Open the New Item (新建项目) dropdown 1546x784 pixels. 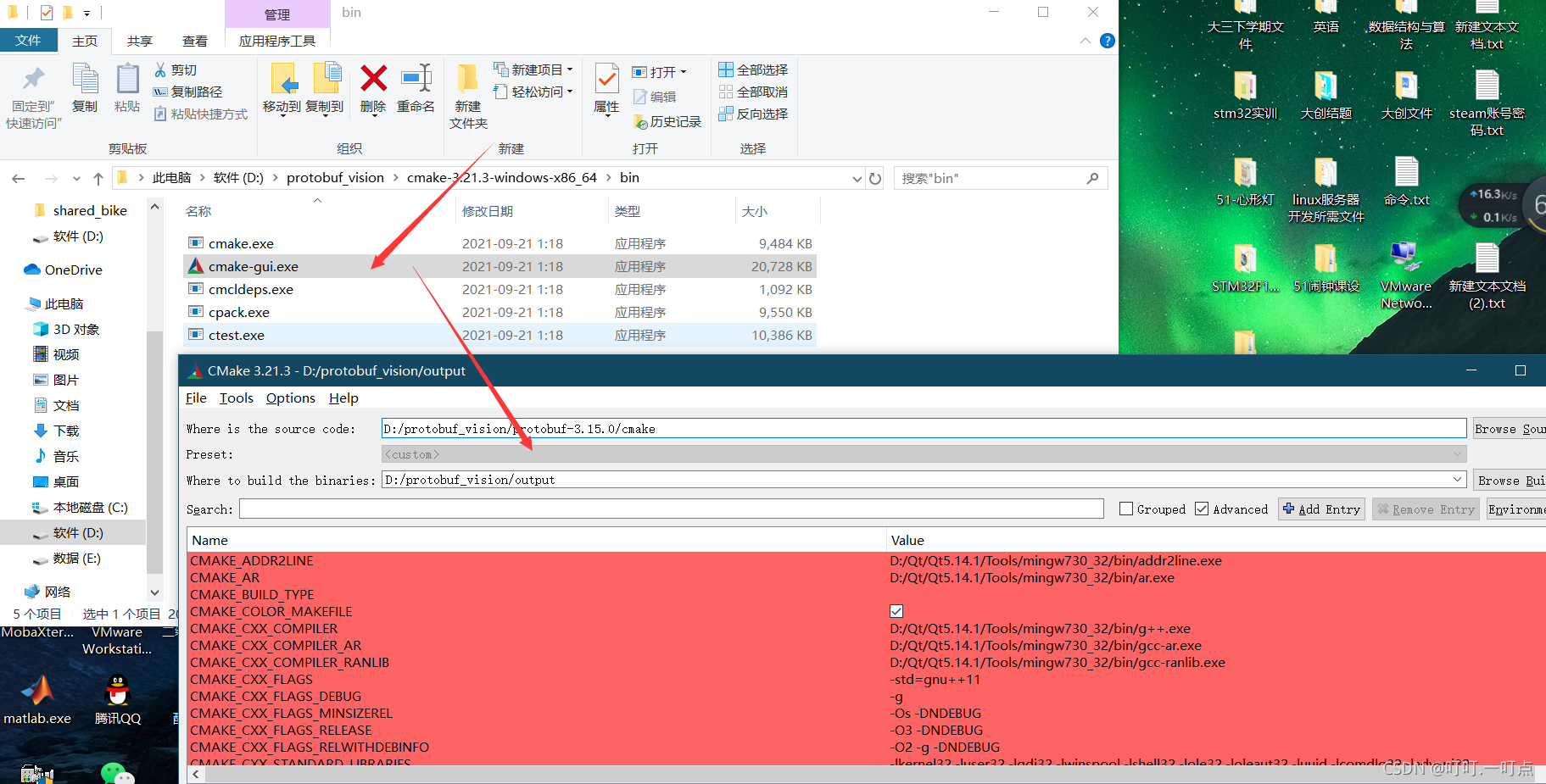click(534, 70)
